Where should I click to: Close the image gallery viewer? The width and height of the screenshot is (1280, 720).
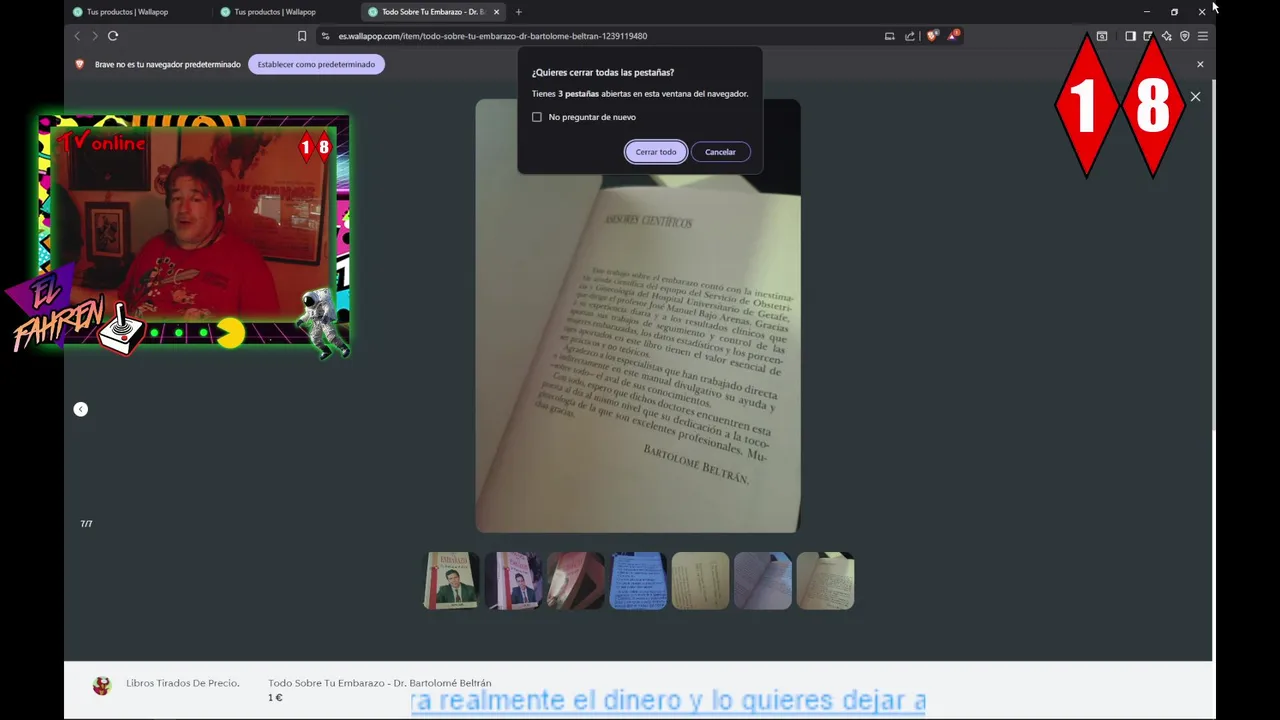pos(1195,97)
